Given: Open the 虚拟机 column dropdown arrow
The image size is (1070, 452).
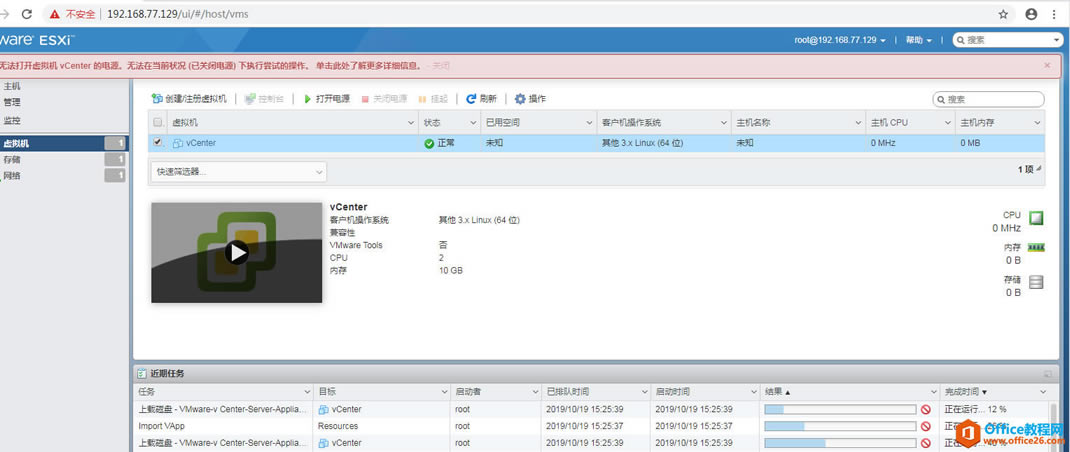Looking at the screenshot, I should (x=411, y=123).
